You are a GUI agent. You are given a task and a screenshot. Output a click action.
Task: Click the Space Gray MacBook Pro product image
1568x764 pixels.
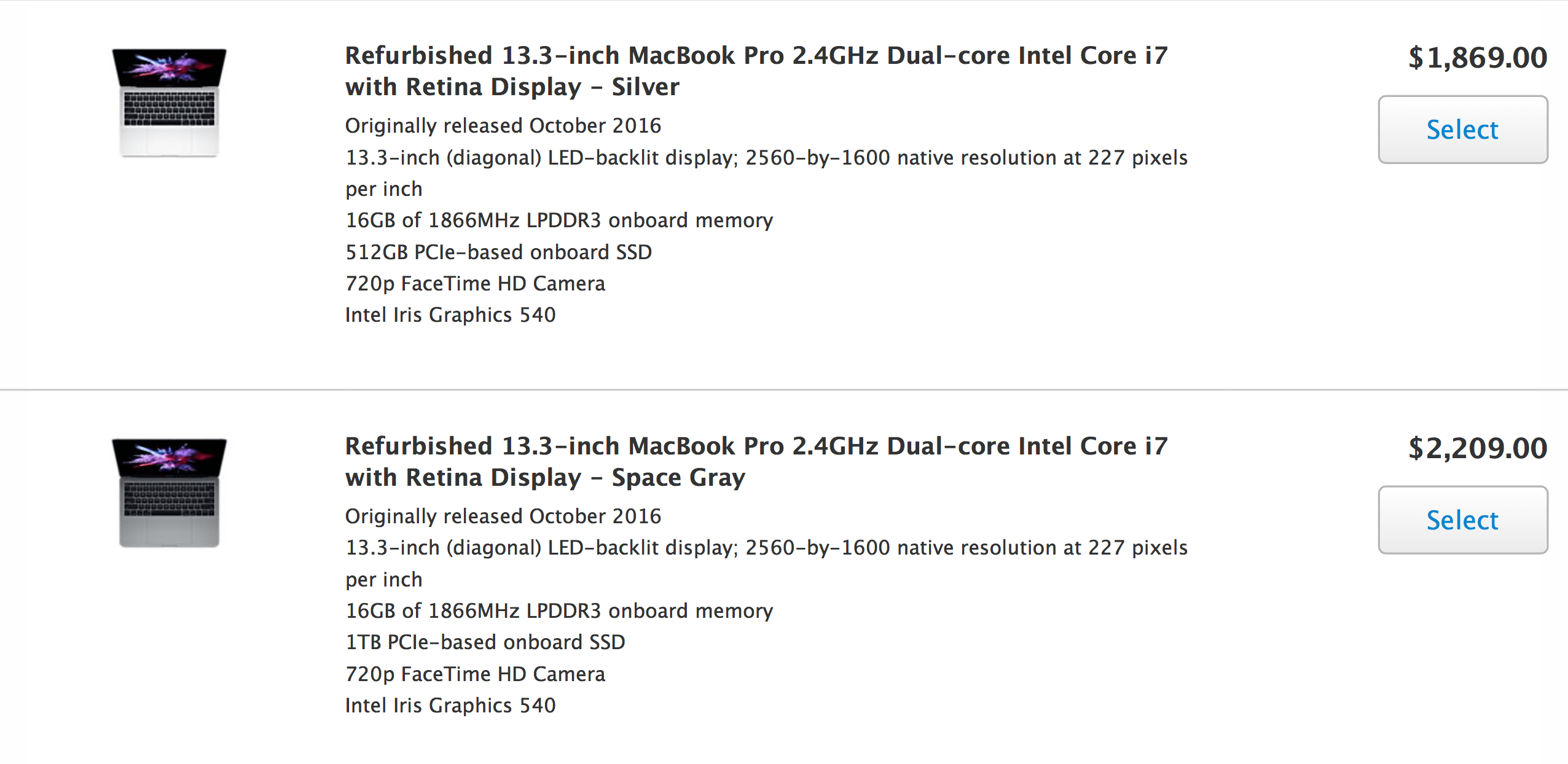point(169,492)
